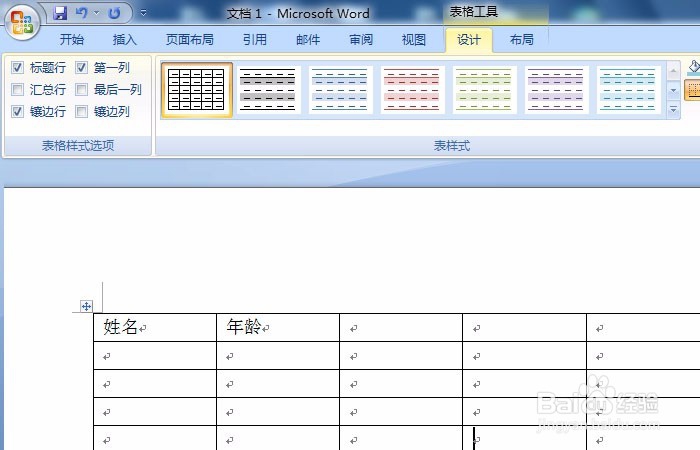
Task: Apply the purple accent table style
Action: click(x=556, y=90)
